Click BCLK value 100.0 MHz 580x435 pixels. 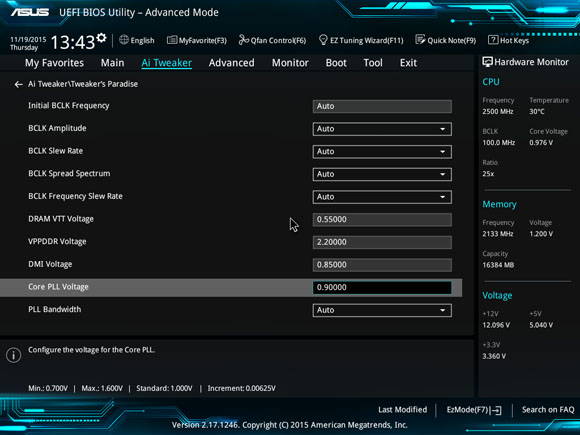[x=499, y=142]
